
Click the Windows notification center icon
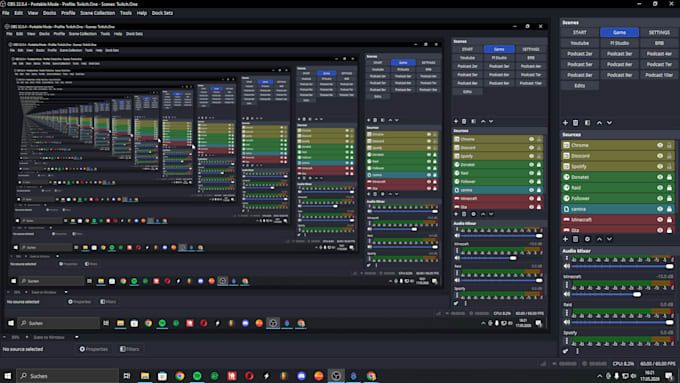670,376
